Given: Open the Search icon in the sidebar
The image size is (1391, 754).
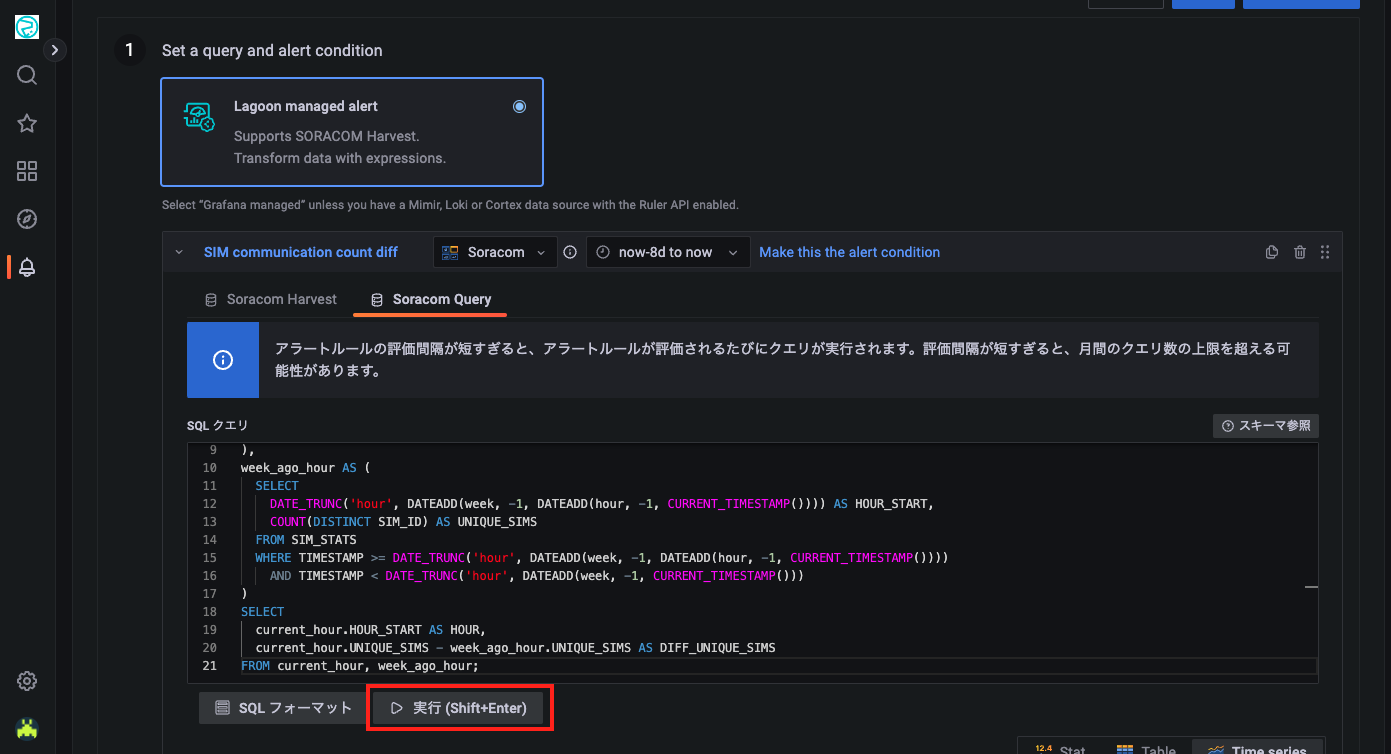Looking at the screenshot, I should (27, 76).
